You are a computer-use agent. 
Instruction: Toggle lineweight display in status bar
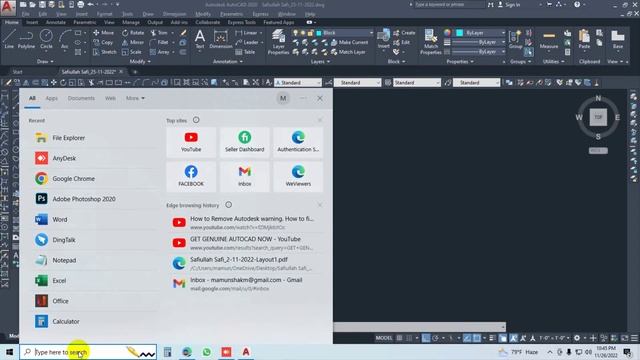(492, 338)
